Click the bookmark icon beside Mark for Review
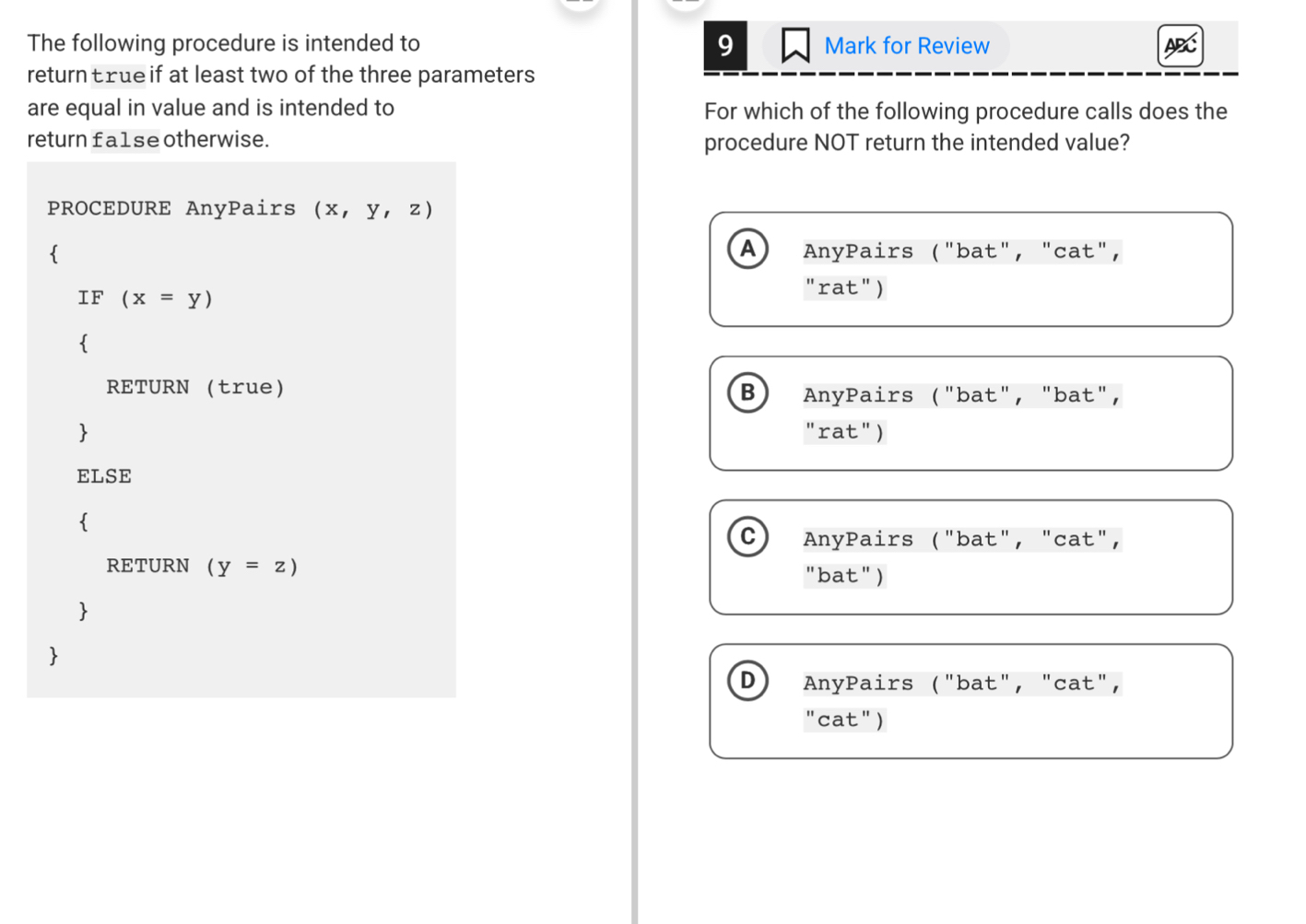 [794, 45]
